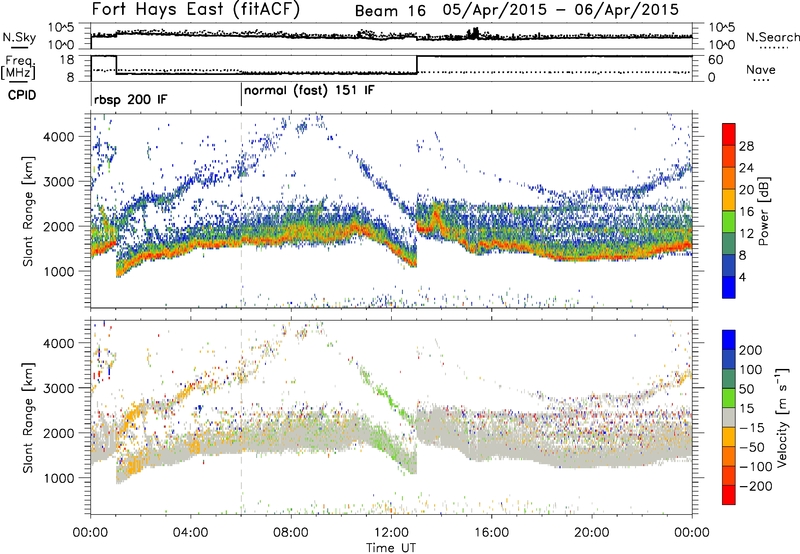This screenshot has width=800, height=554.
Task: Click the "16:00" time axis tick label
Action: tap(491, 533)
